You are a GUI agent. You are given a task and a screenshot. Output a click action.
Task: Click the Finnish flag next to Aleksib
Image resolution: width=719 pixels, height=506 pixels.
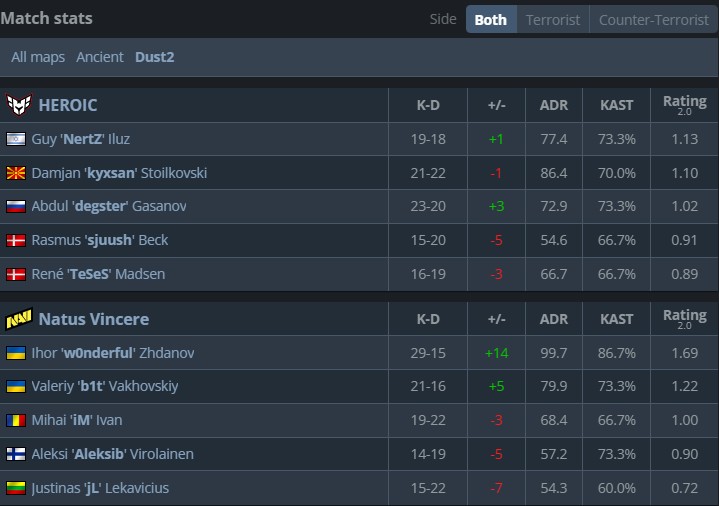coord(16,454)
